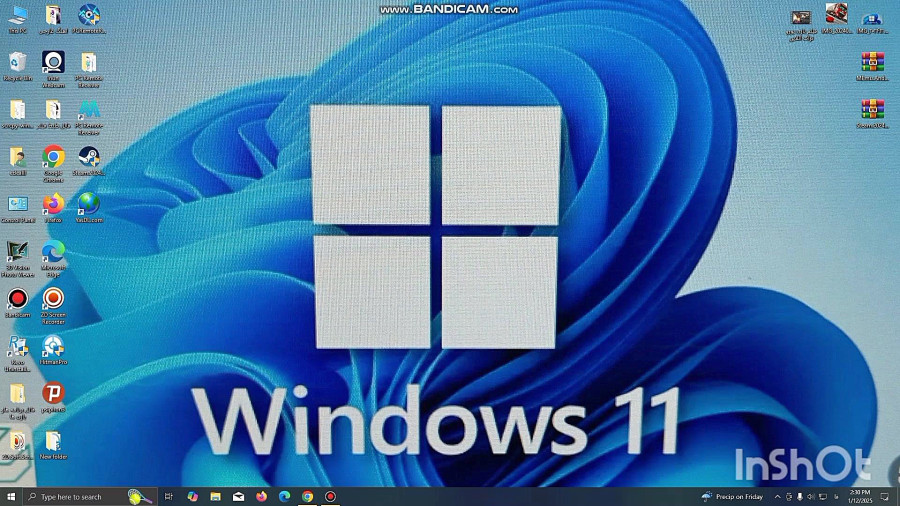The image size is (900, 506).
Task: Open the volume speaker tray icon
Action: [811, 497]
